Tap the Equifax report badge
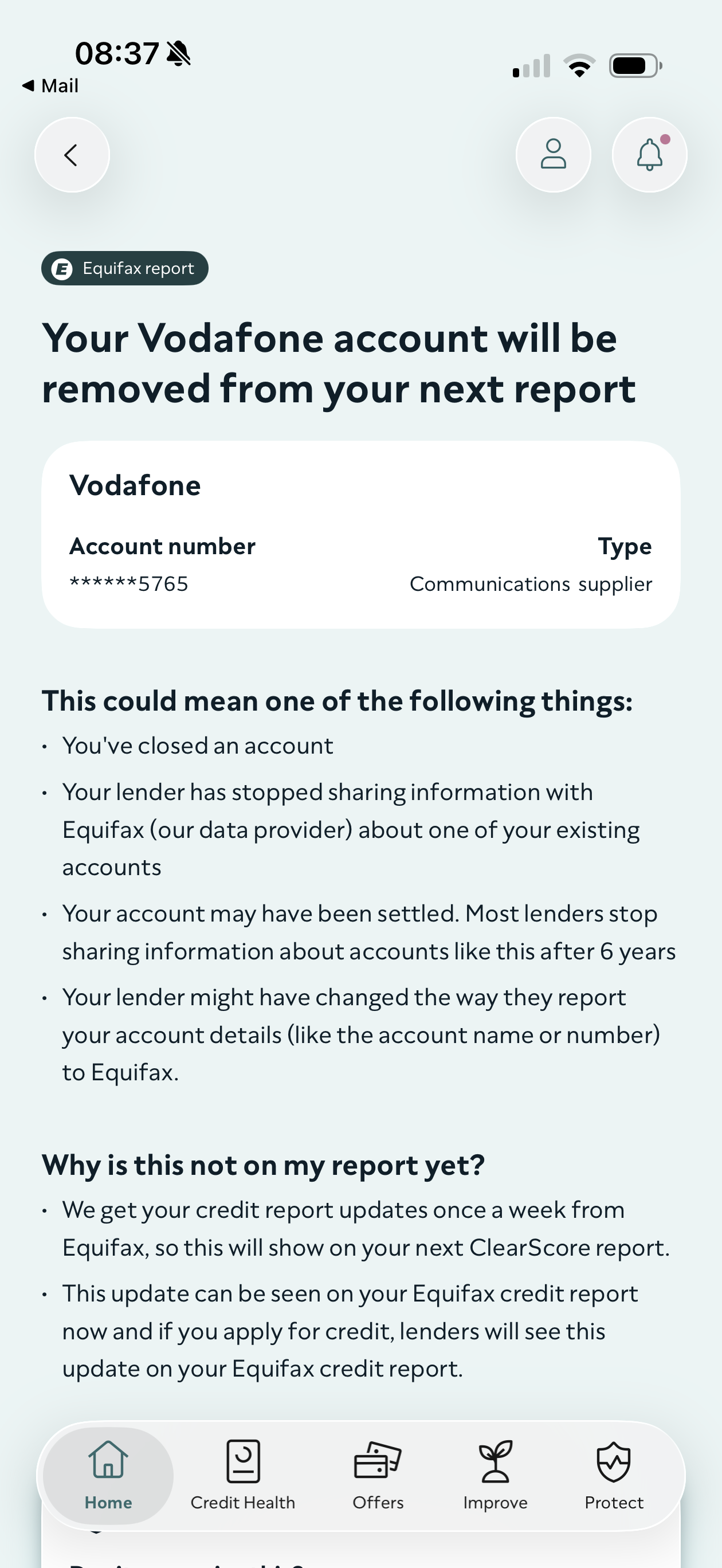Screen dimensions: 722x1568 (125, 268)
